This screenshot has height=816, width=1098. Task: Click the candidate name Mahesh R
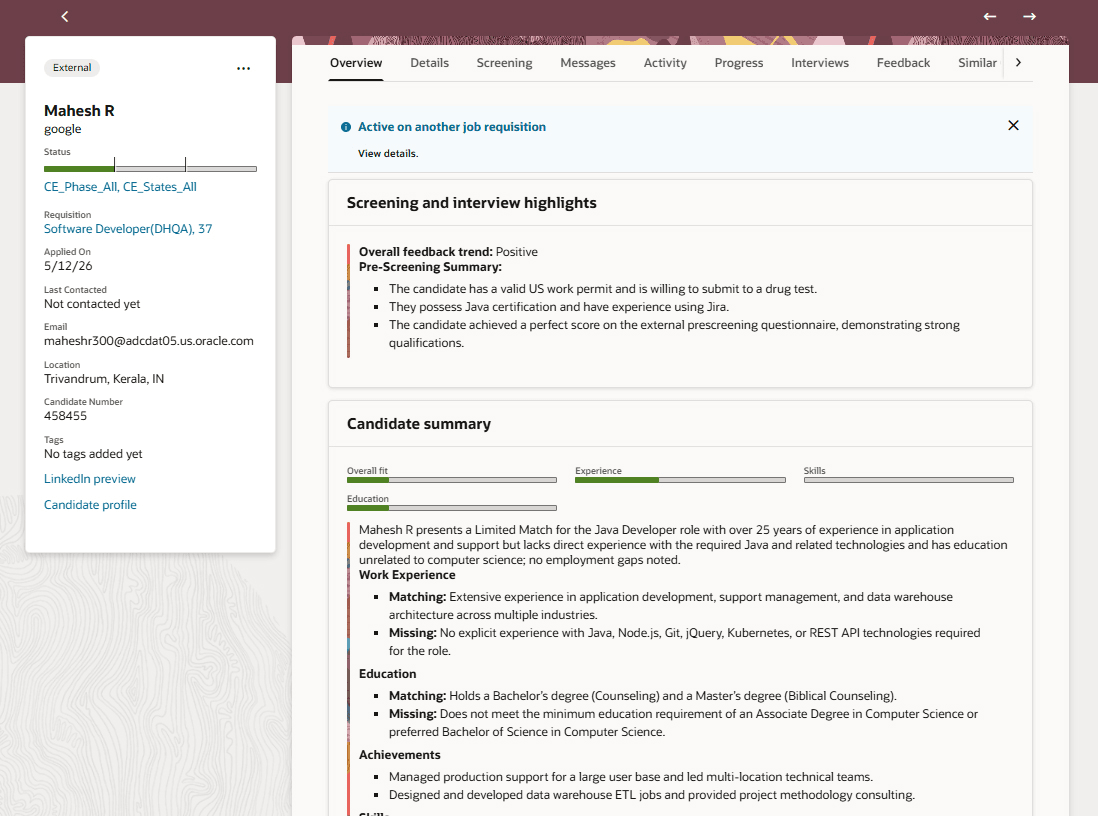pos(79,111)
